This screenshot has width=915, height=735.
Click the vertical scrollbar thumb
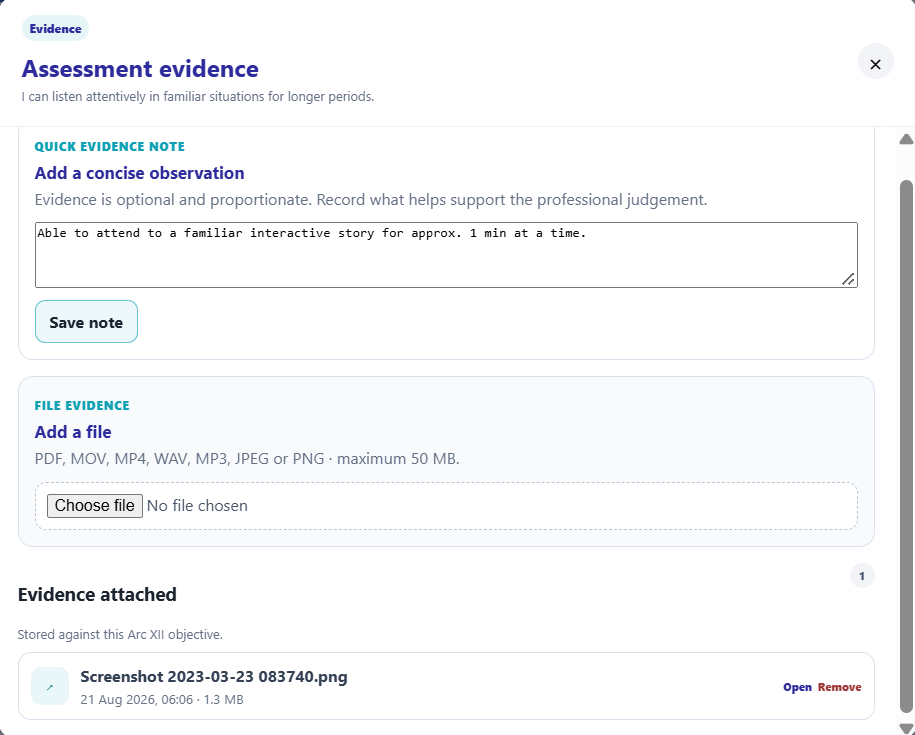pyautogui.click(x=906, y=446)
